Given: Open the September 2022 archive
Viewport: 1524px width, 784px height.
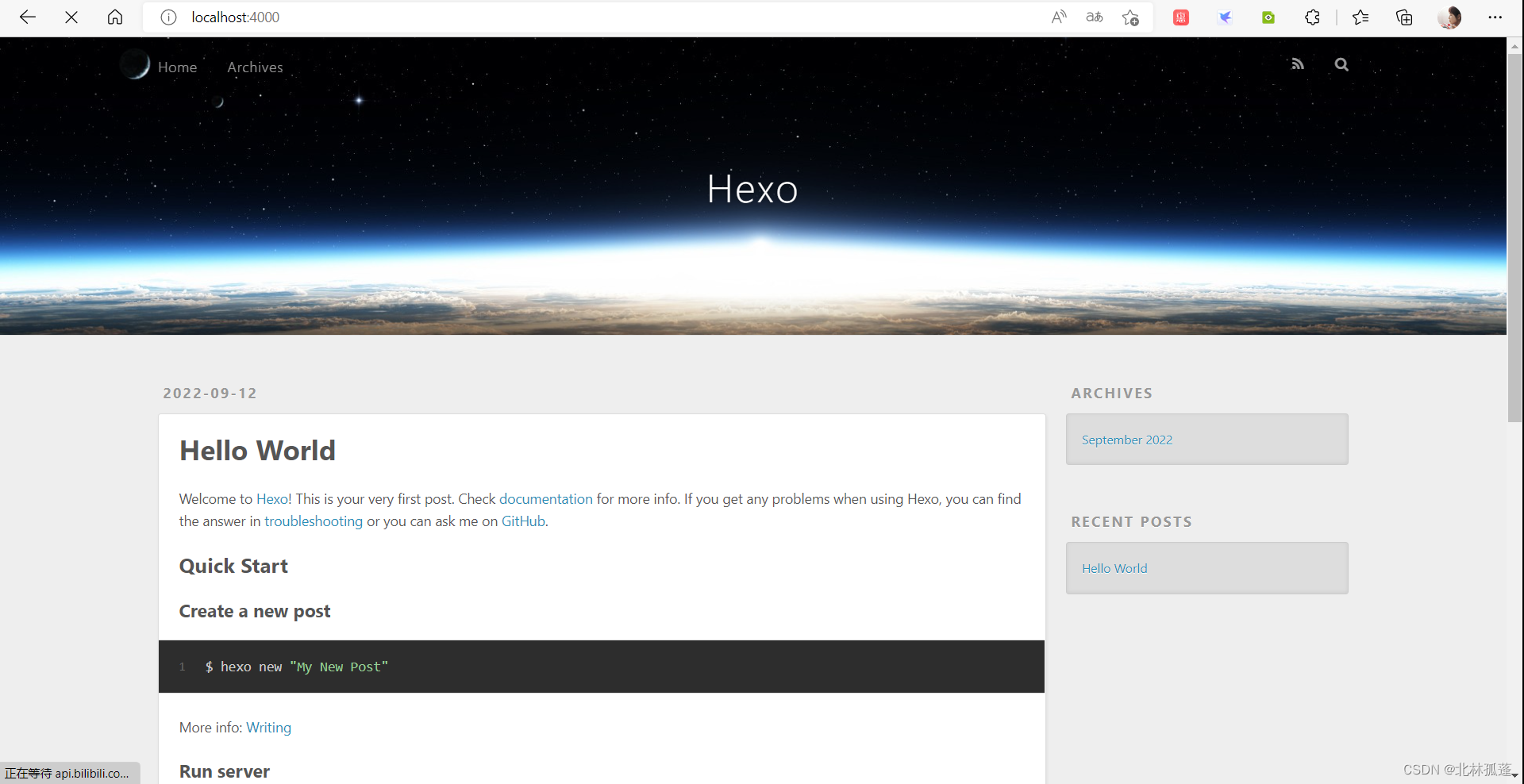Looking at the screenshot, I should tap(1127, 440).
